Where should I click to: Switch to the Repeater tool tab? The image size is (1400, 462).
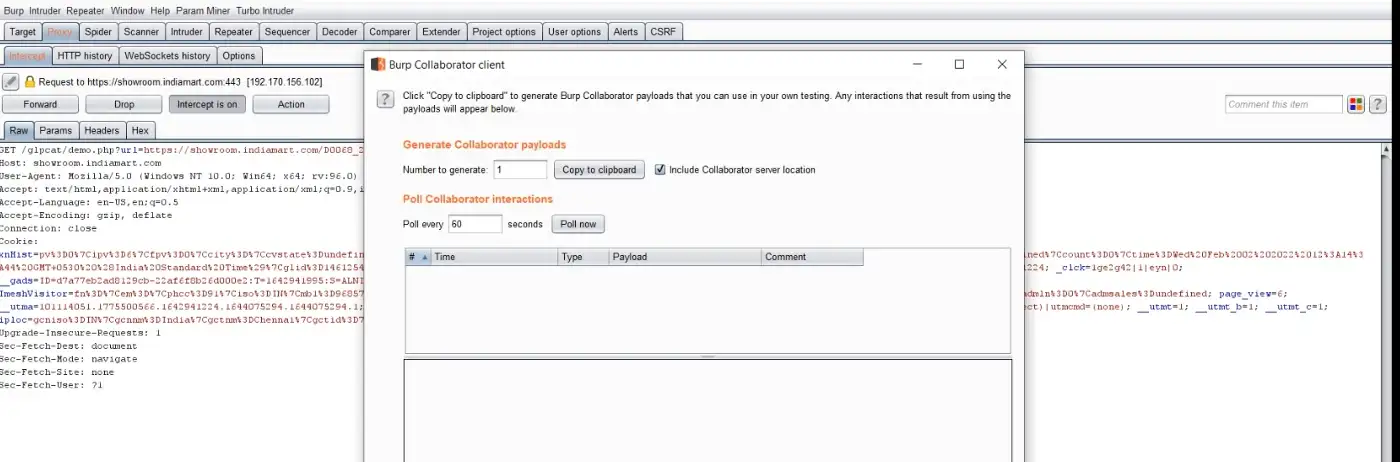(234, 32)
